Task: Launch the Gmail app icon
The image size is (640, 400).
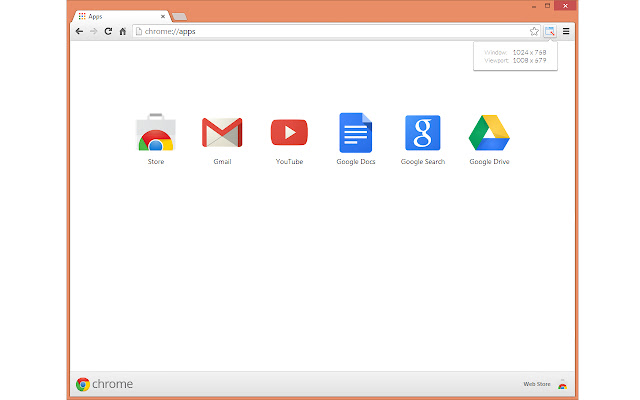Action: (x=222, y=133)
